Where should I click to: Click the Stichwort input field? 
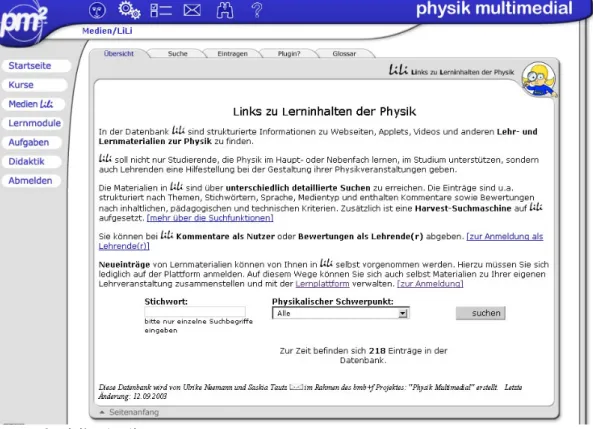pos(195,312)
